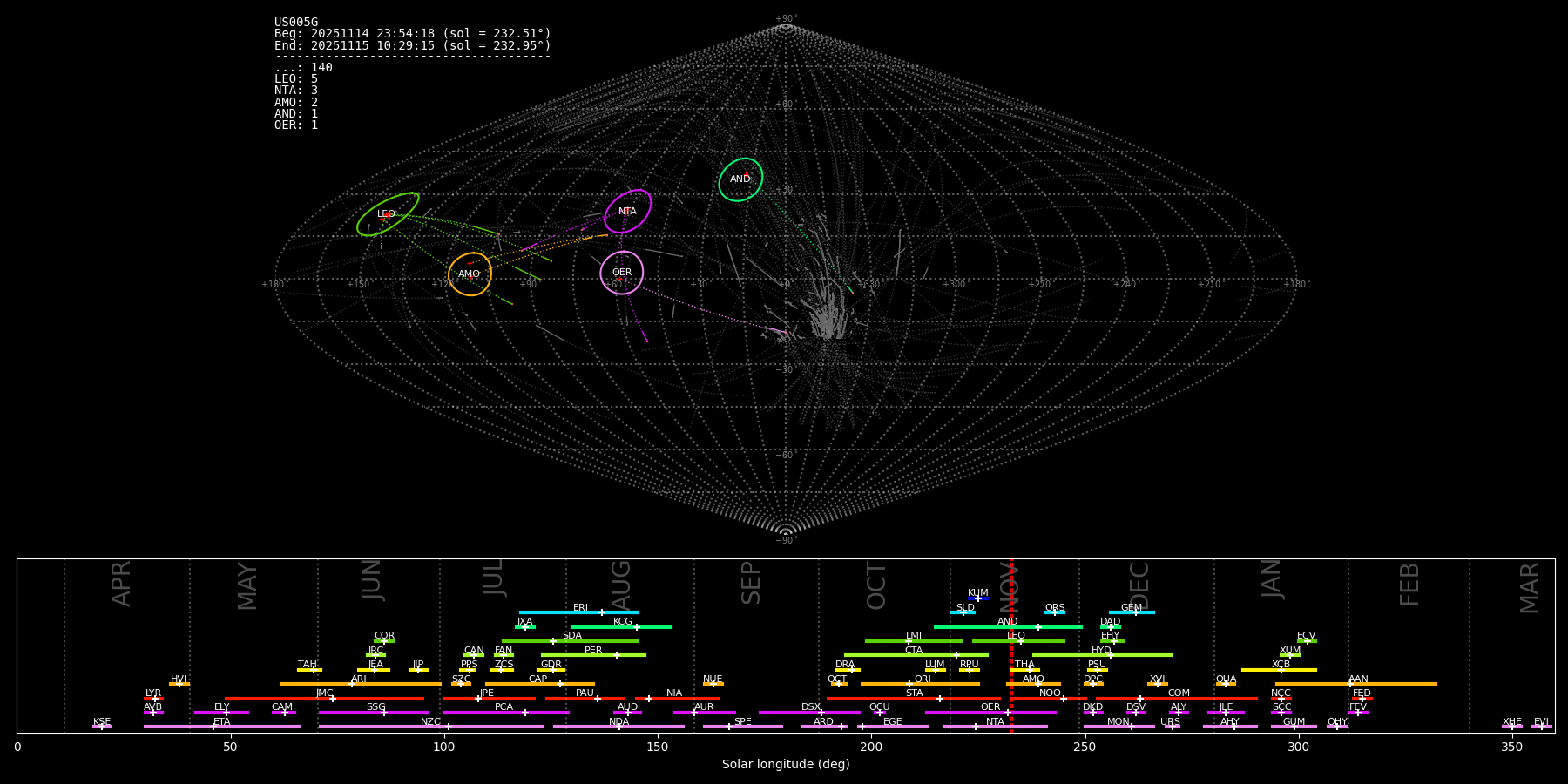The height and width of the screenshot is (784, 1568).
Task: Click the SDA shower label in timeline
Action: click(572, 636)
